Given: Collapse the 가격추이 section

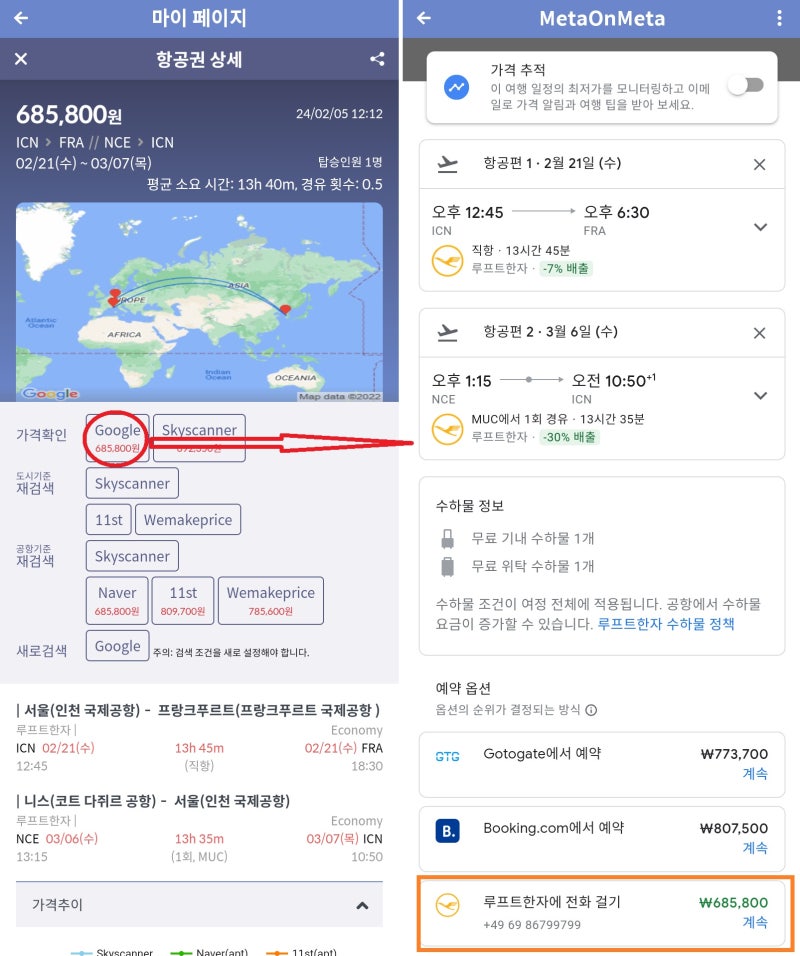Looking at the screenshot, I should click(362, 903).
